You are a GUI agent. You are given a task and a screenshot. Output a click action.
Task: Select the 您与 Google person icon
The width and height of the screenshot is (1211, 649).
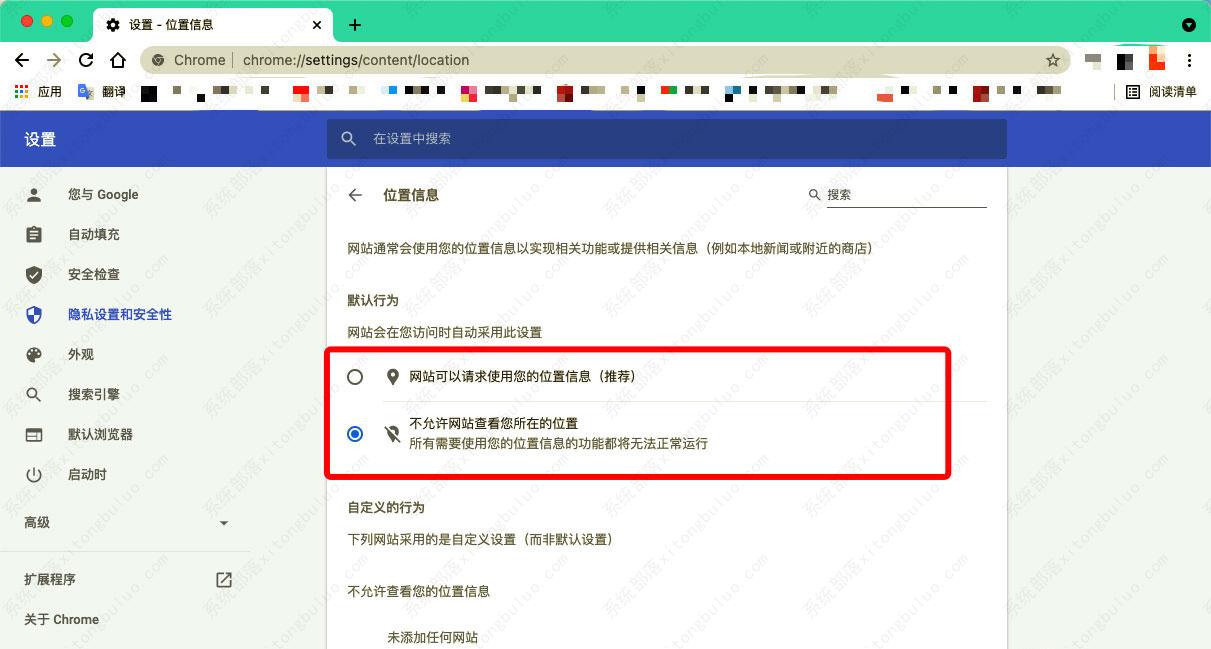[33, 194]
